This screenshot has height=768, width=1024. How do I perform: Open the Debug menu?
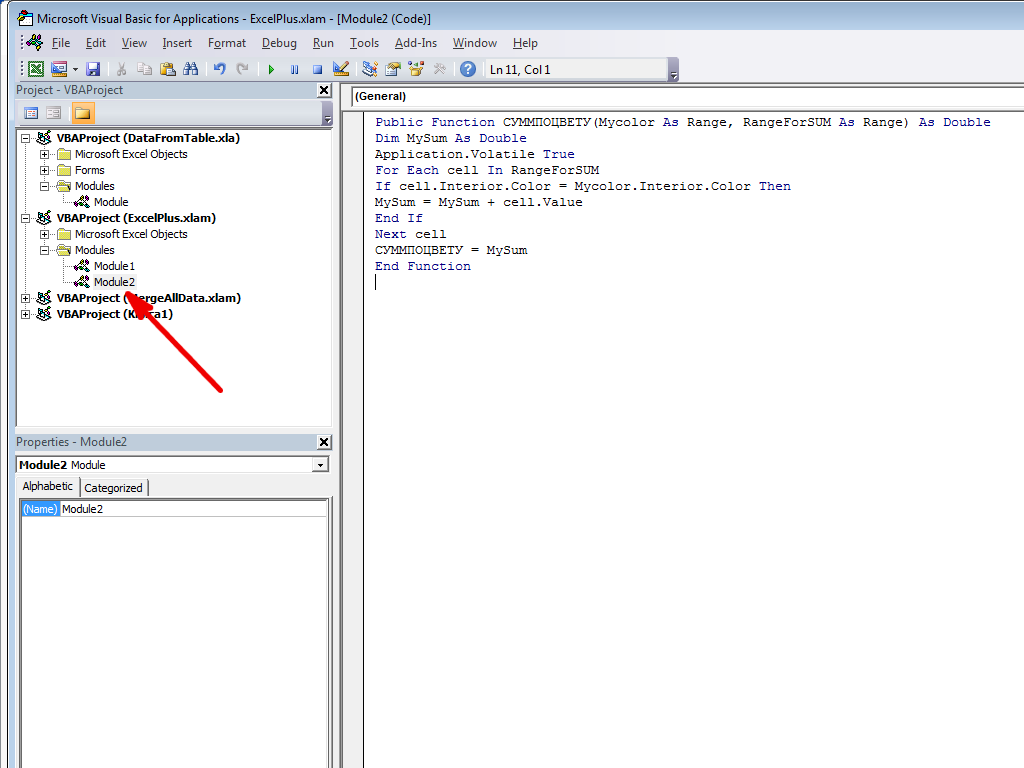(279, 43)
